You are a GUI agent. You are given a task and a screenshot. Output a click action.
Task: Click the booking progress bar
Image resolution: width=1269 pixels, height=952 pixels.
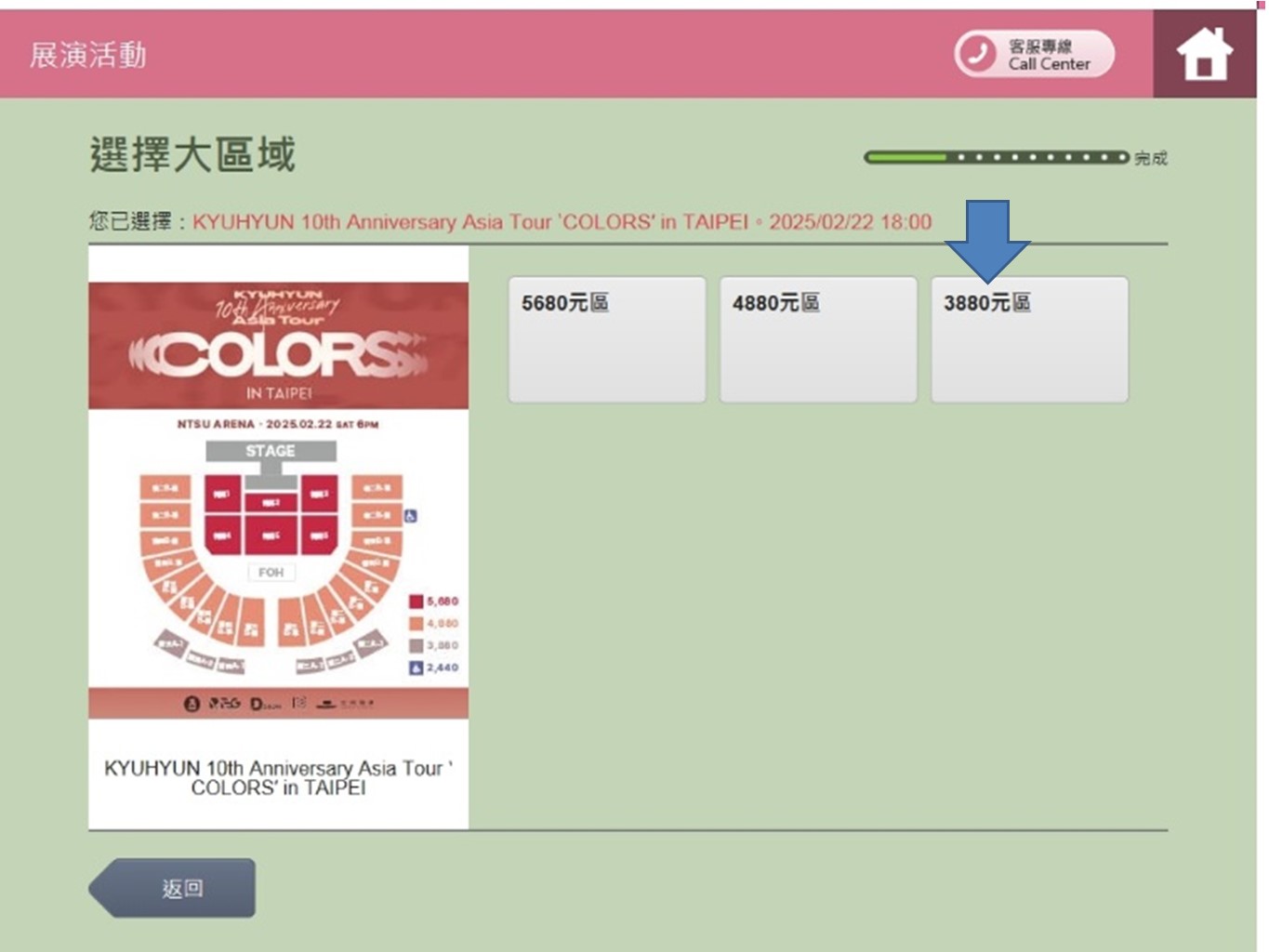(996, 157)
